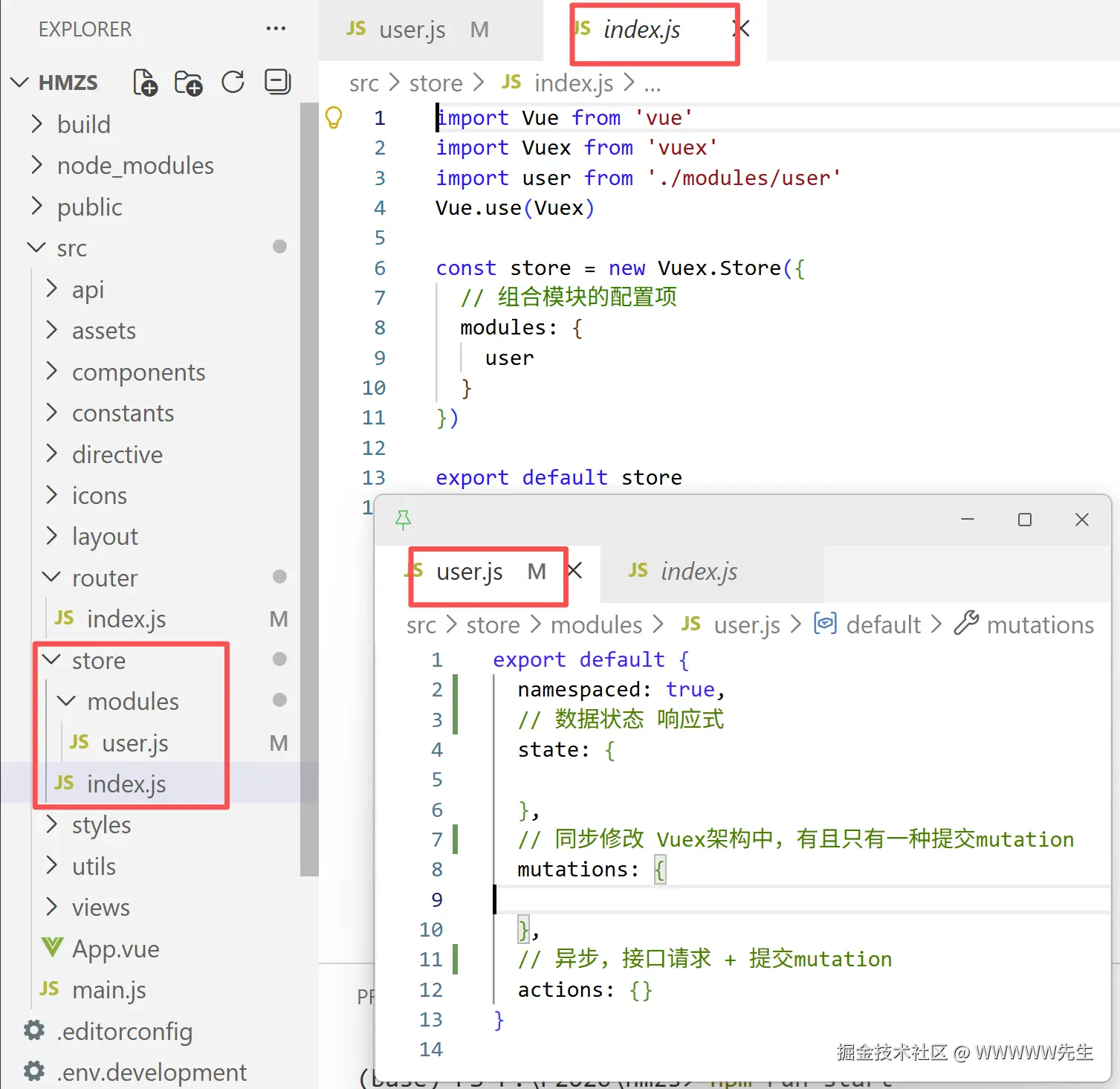Collapse the store folder

(x=51, y=660)
